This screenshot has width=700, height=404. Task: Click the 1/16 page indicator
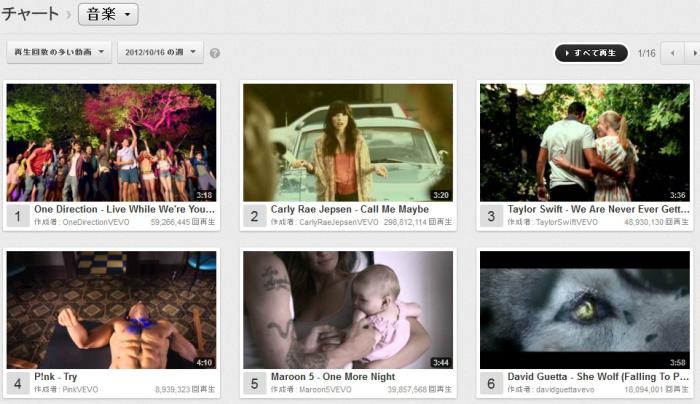point(646,53)
